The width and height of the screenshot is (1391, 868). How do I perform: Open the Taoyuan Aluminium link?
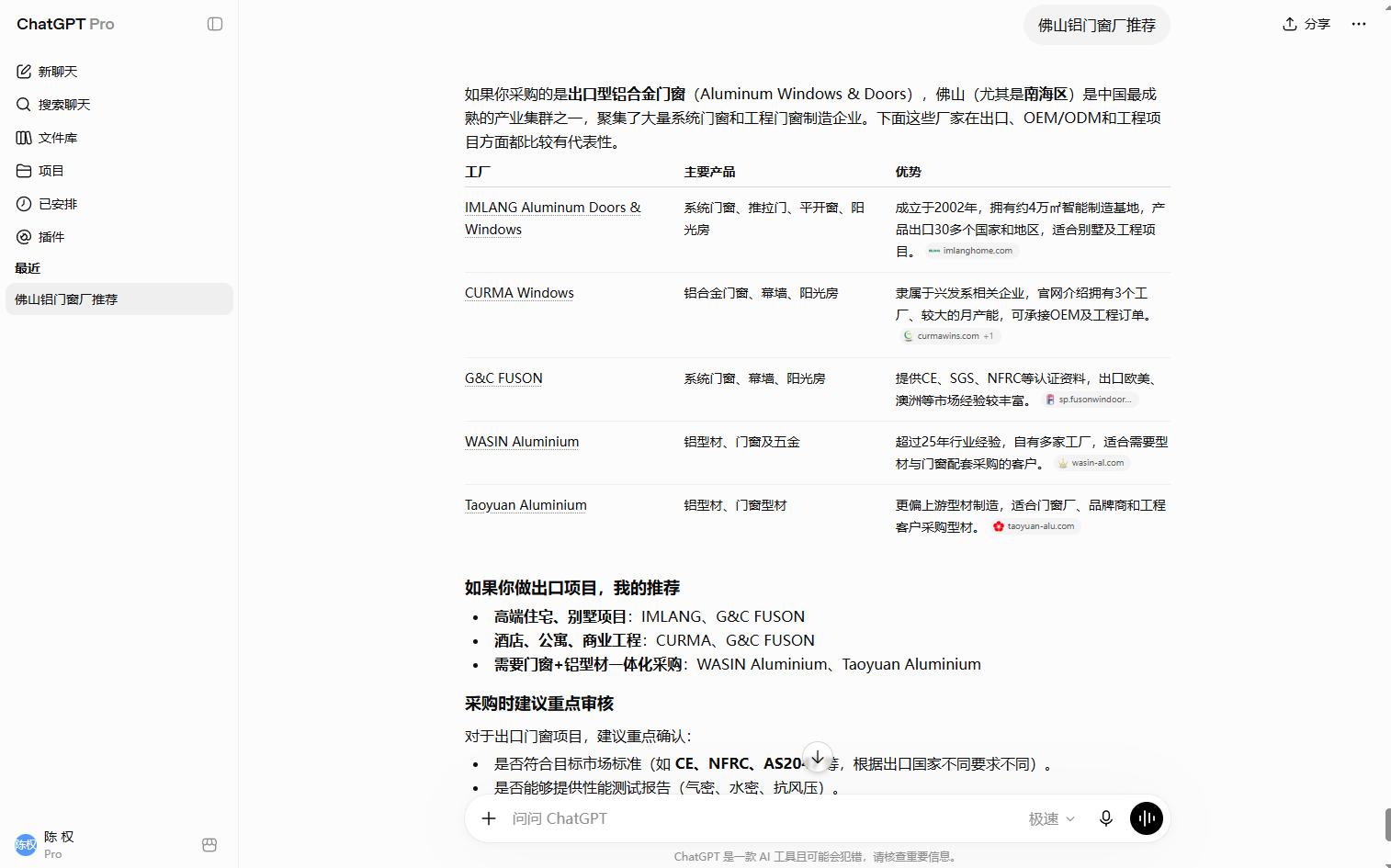coord(526,505)
